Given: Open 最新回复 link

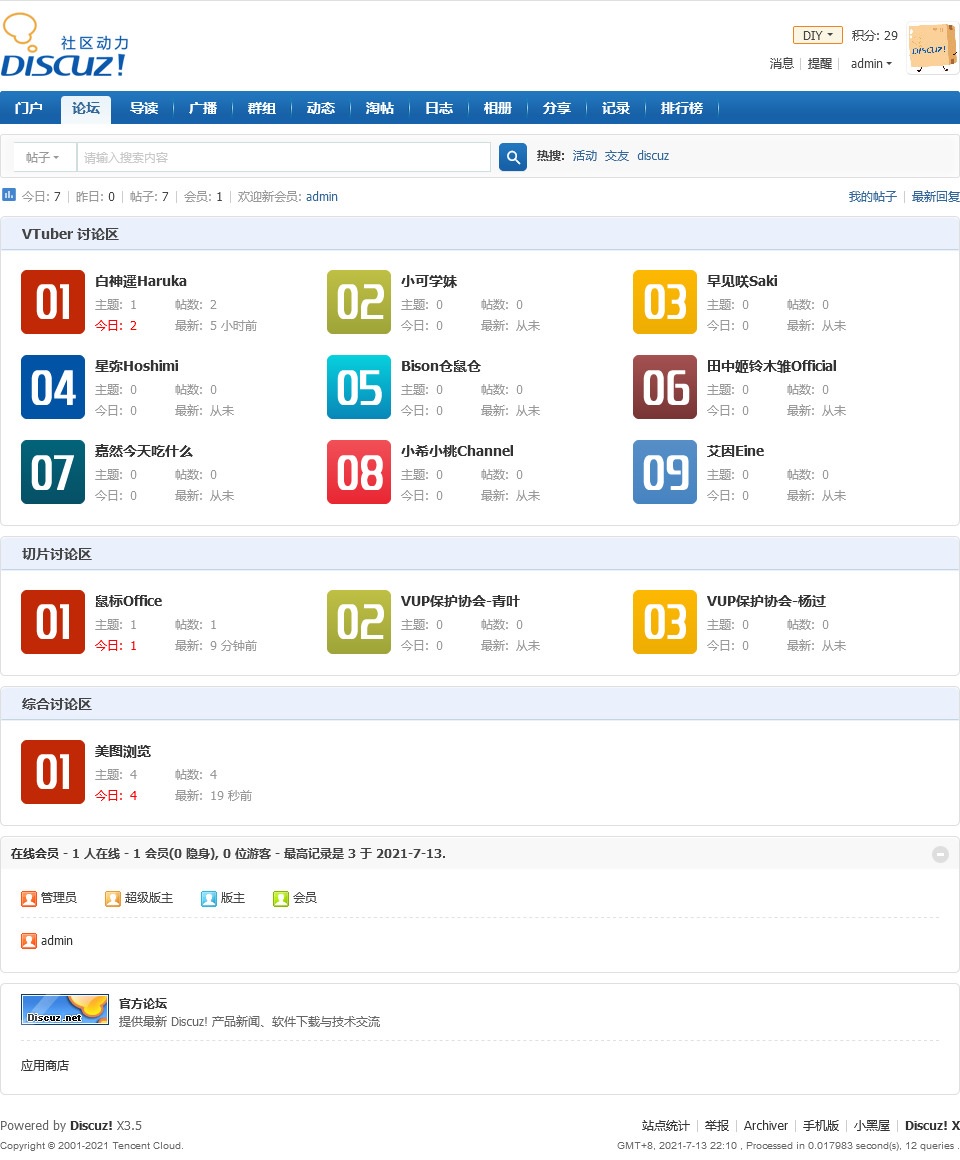Looking at the screenshot, I should pos(936,197).
